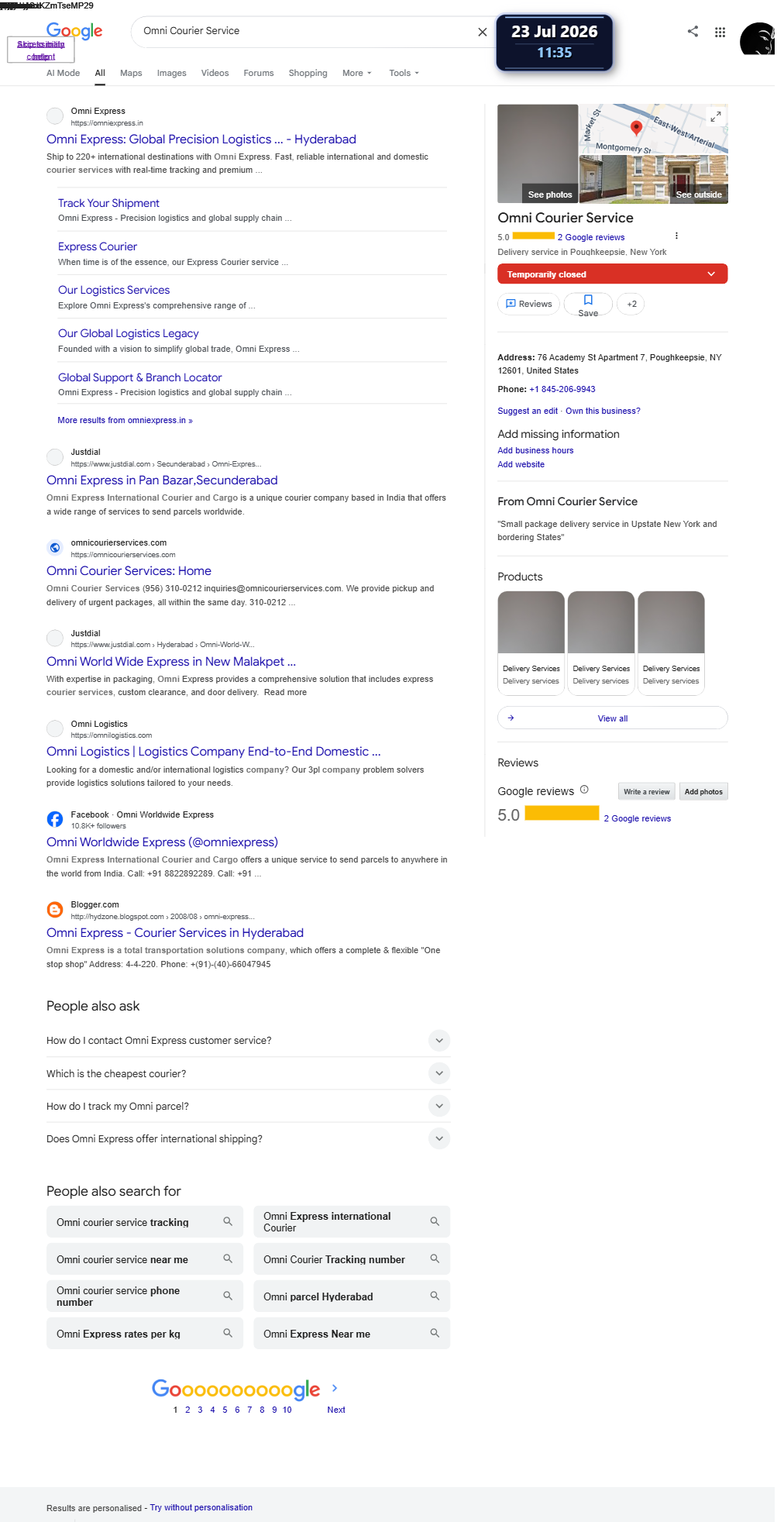This screenshot has width=784, height=1522.
Task: Click the red map pin on the map
Action: [636, 128]
